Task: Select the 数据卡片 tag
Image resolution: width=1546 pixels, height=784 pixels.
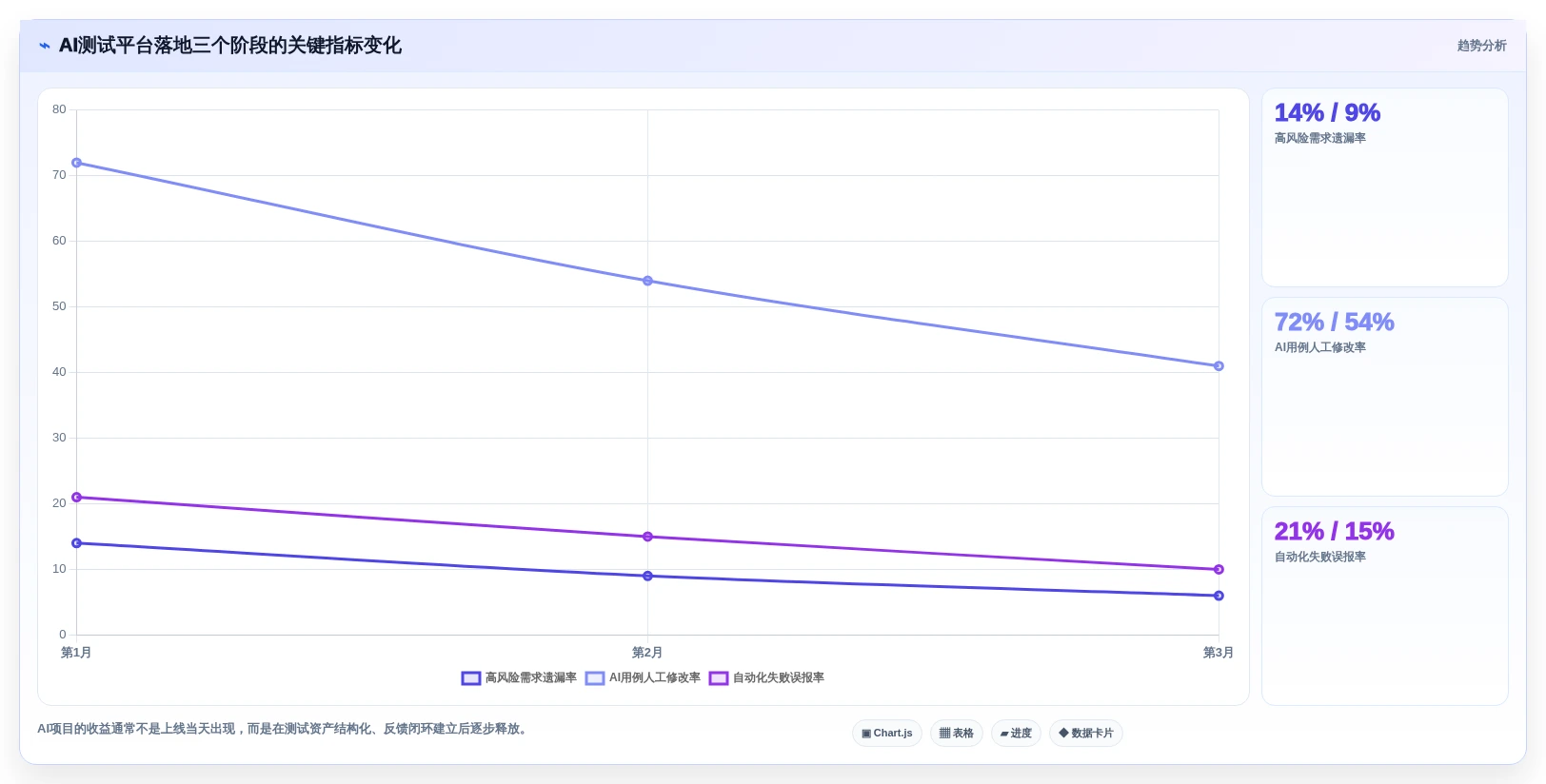Action: point(1086,734)
